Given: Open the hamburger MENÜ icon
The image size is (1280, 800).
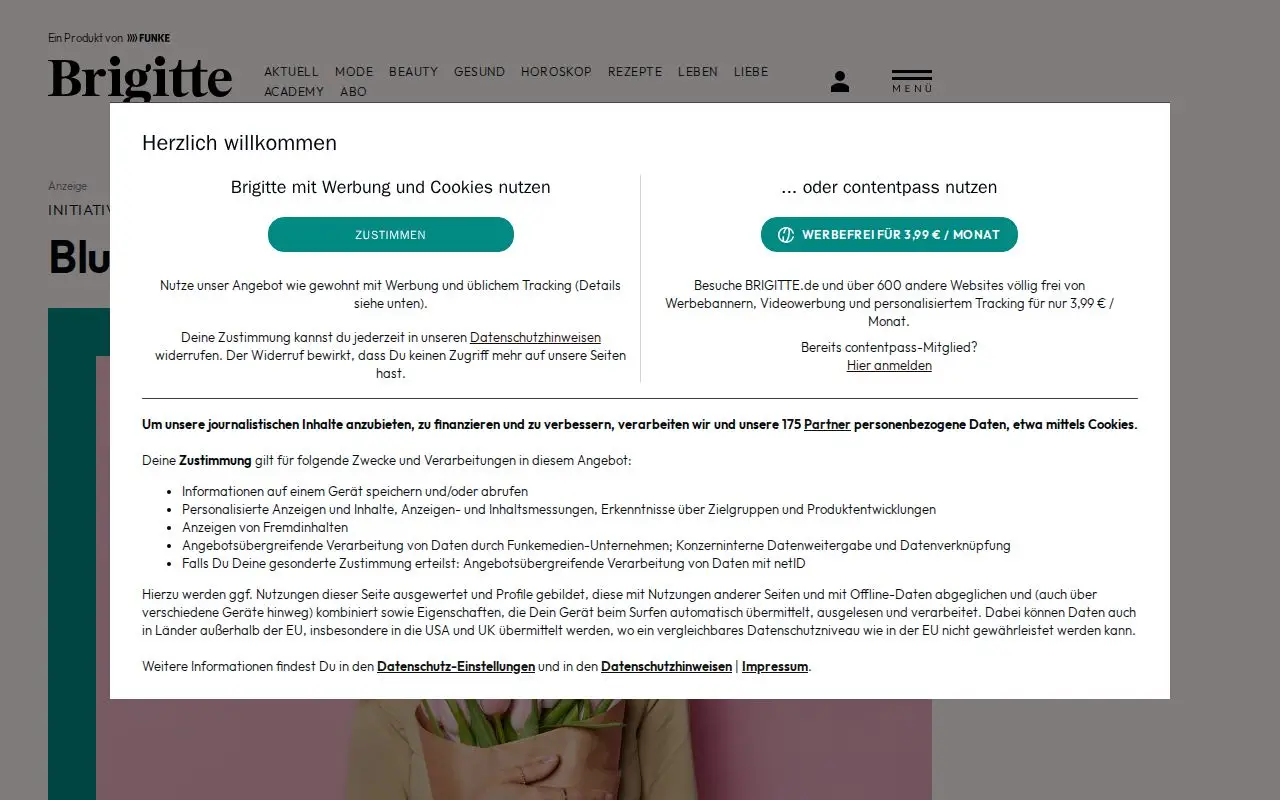Looking at the screenshot, I should (x=912, y=82).
